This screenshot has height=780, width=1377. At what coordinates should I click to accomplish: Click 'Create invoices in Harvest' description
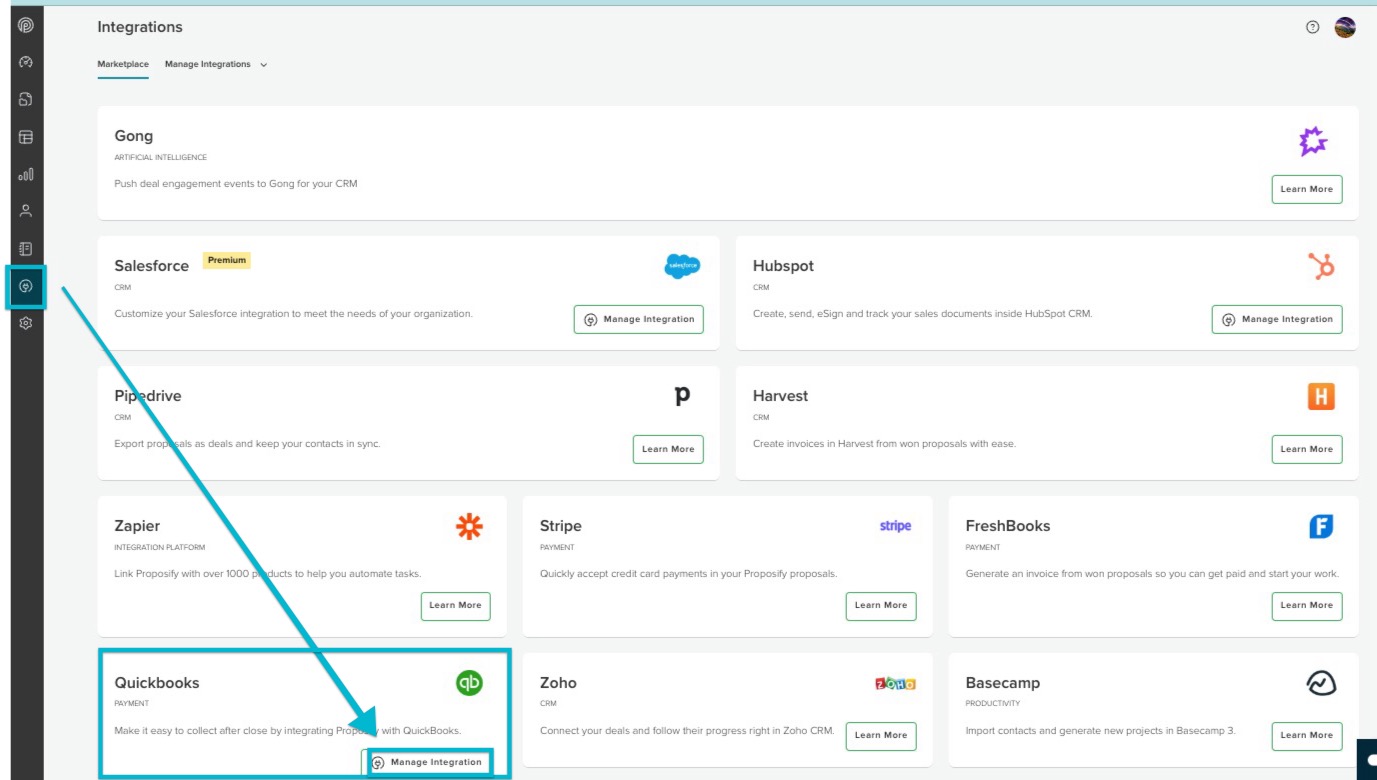[884, 444]
